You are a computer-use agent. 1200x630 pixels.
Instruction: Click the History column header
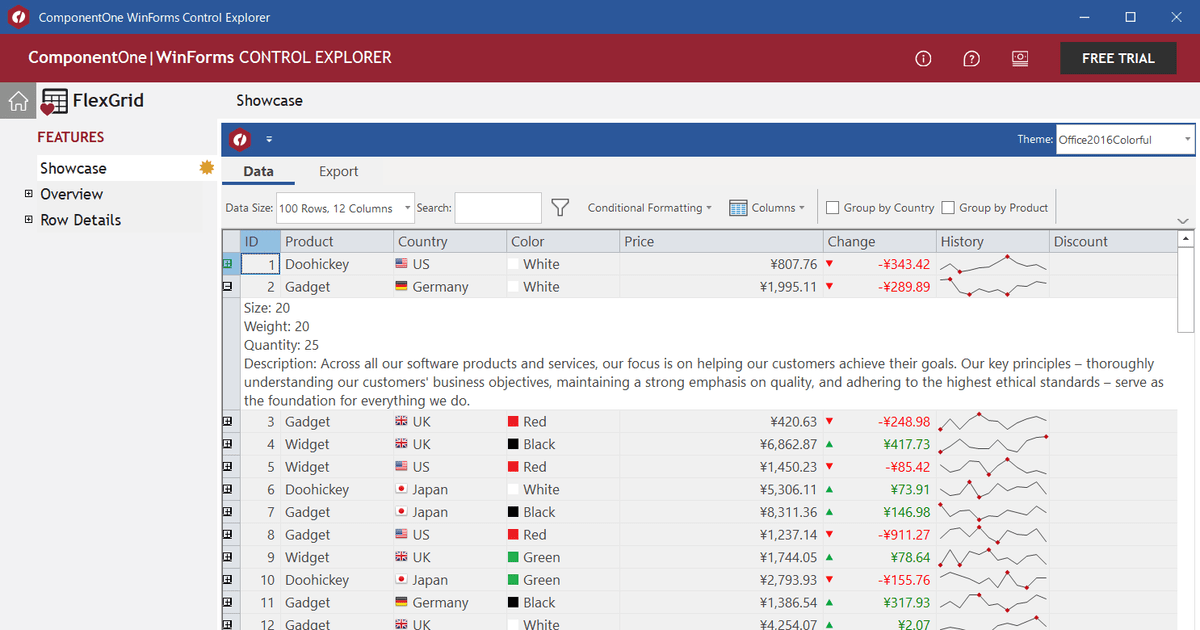(992, 241)
